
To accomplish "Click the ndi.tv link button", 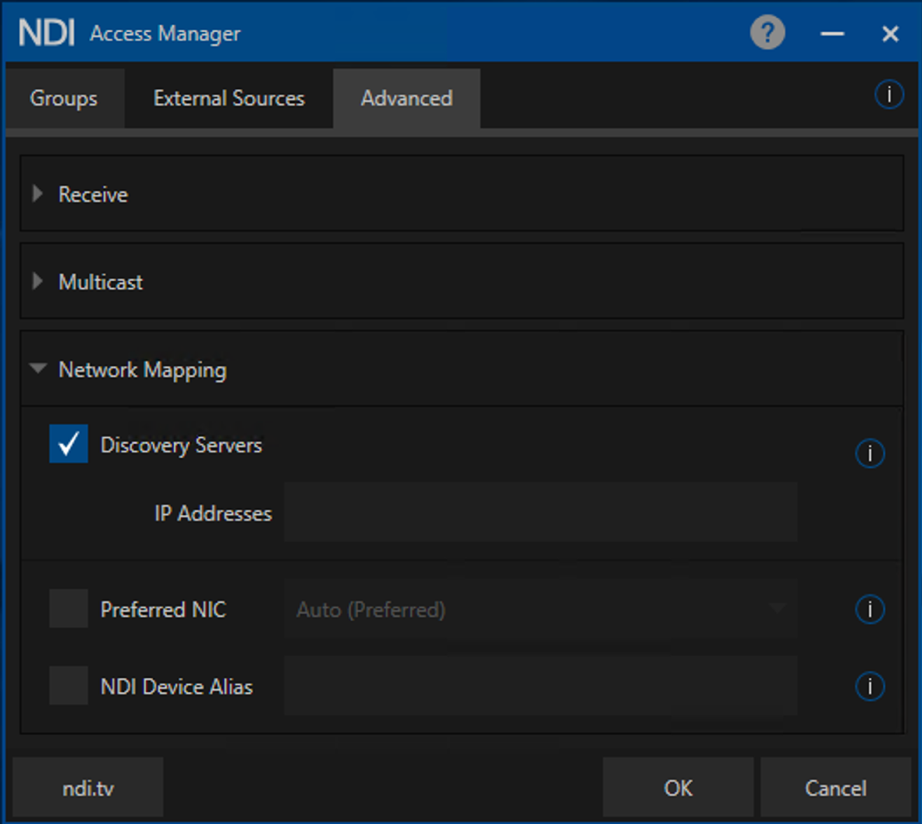I will tap(88, 787).
